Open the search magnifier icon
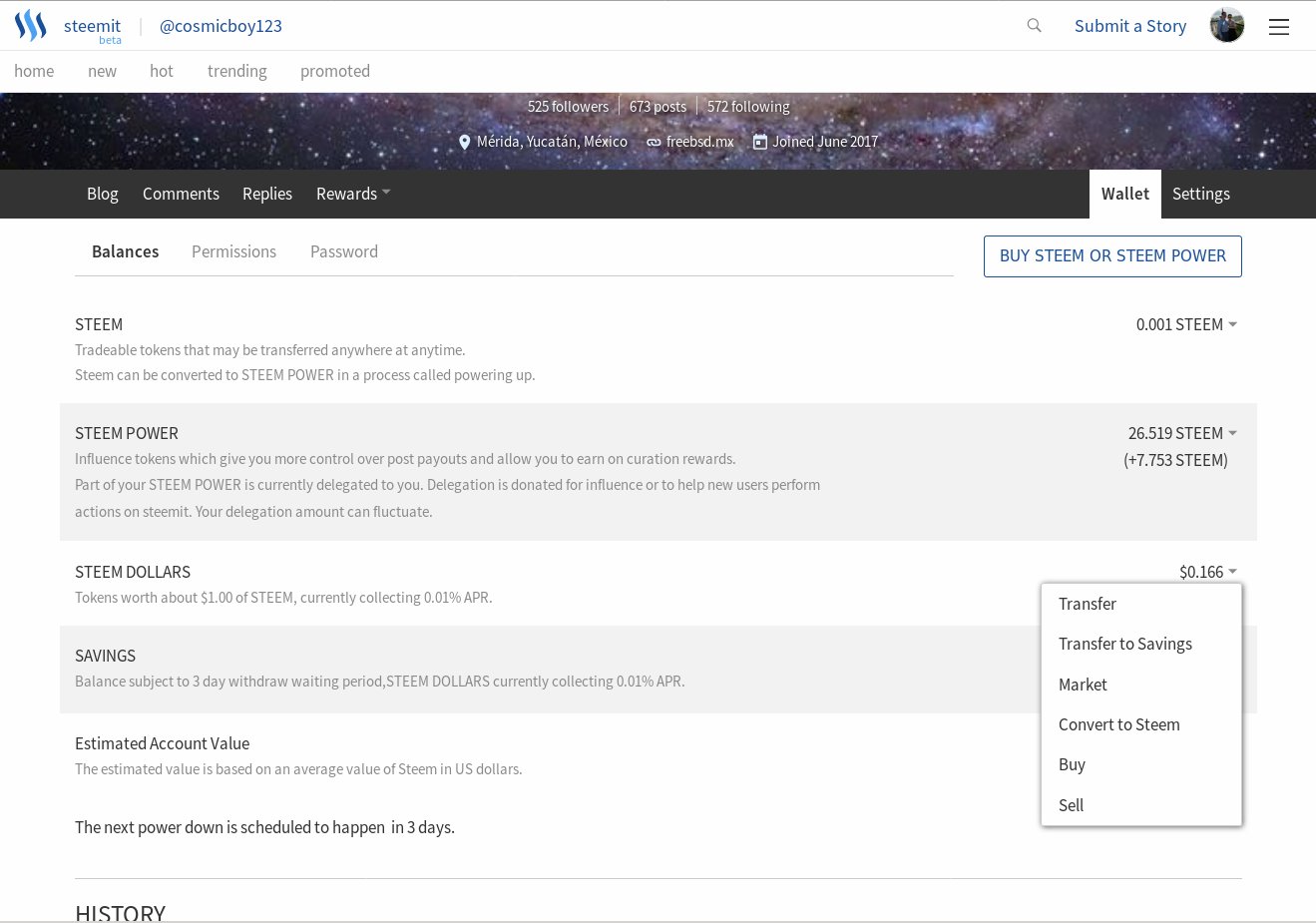Screen dimensions: 1316x923 [x=1034, y=25]
